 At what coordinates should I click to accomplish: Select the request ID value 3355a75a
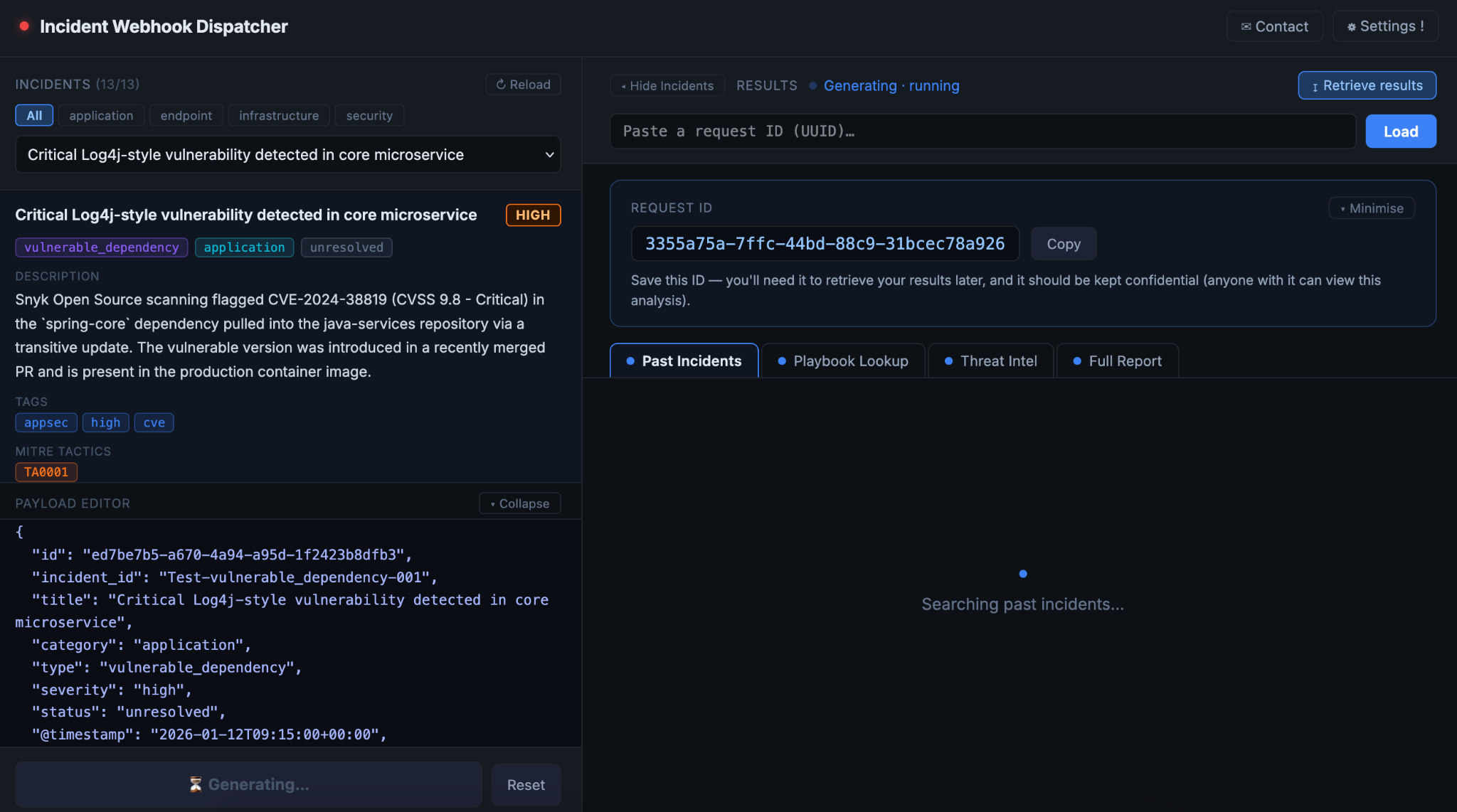pyautogui.click(x=825, y=244)
